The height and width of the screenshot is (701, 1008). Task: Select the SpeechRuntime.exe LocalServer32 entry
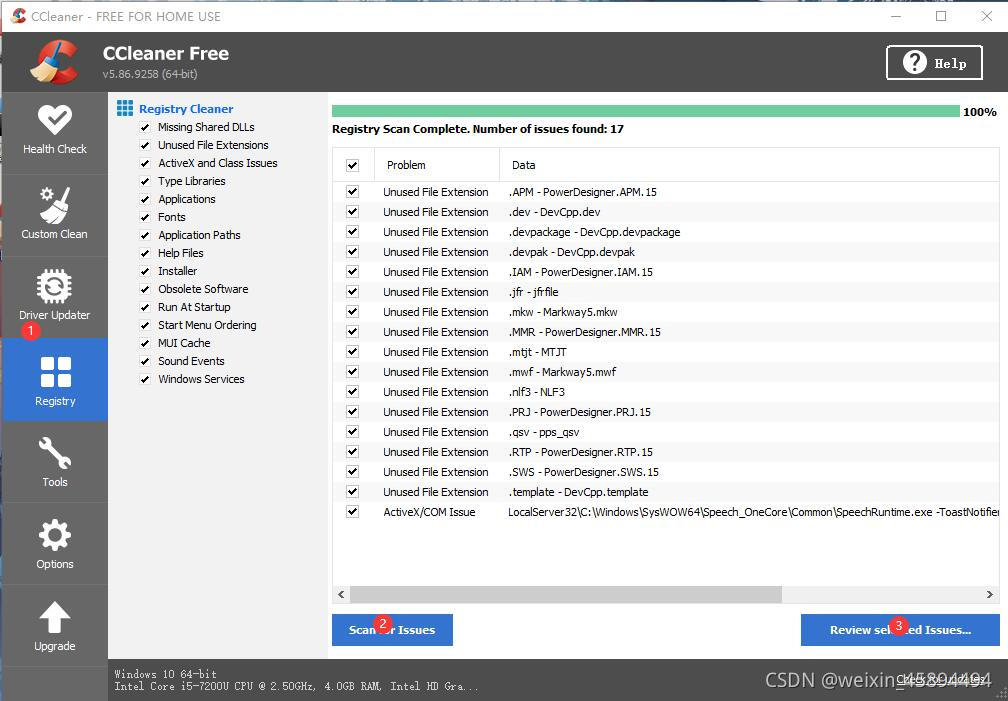(753, 512)
